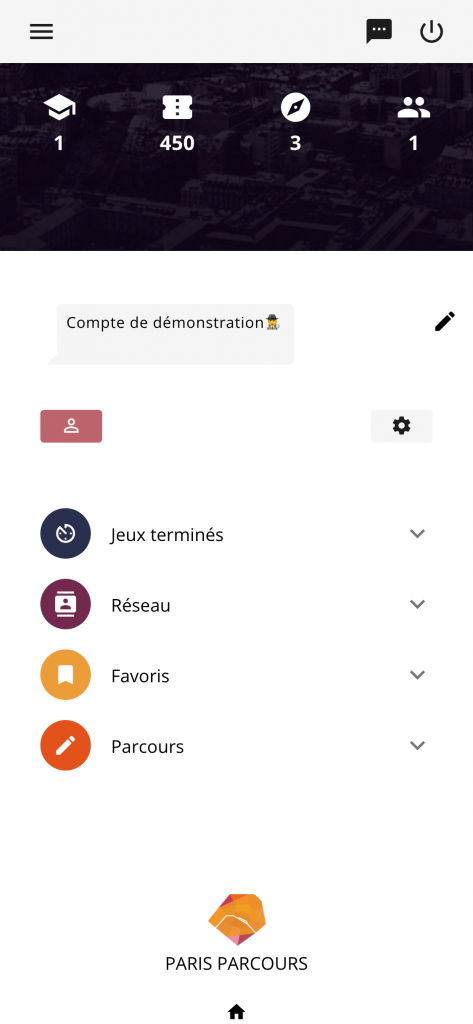The height and width of the screenshot is (1024, 473).
Task: Tap the graduation cap level icon
Action: (59, 108)
